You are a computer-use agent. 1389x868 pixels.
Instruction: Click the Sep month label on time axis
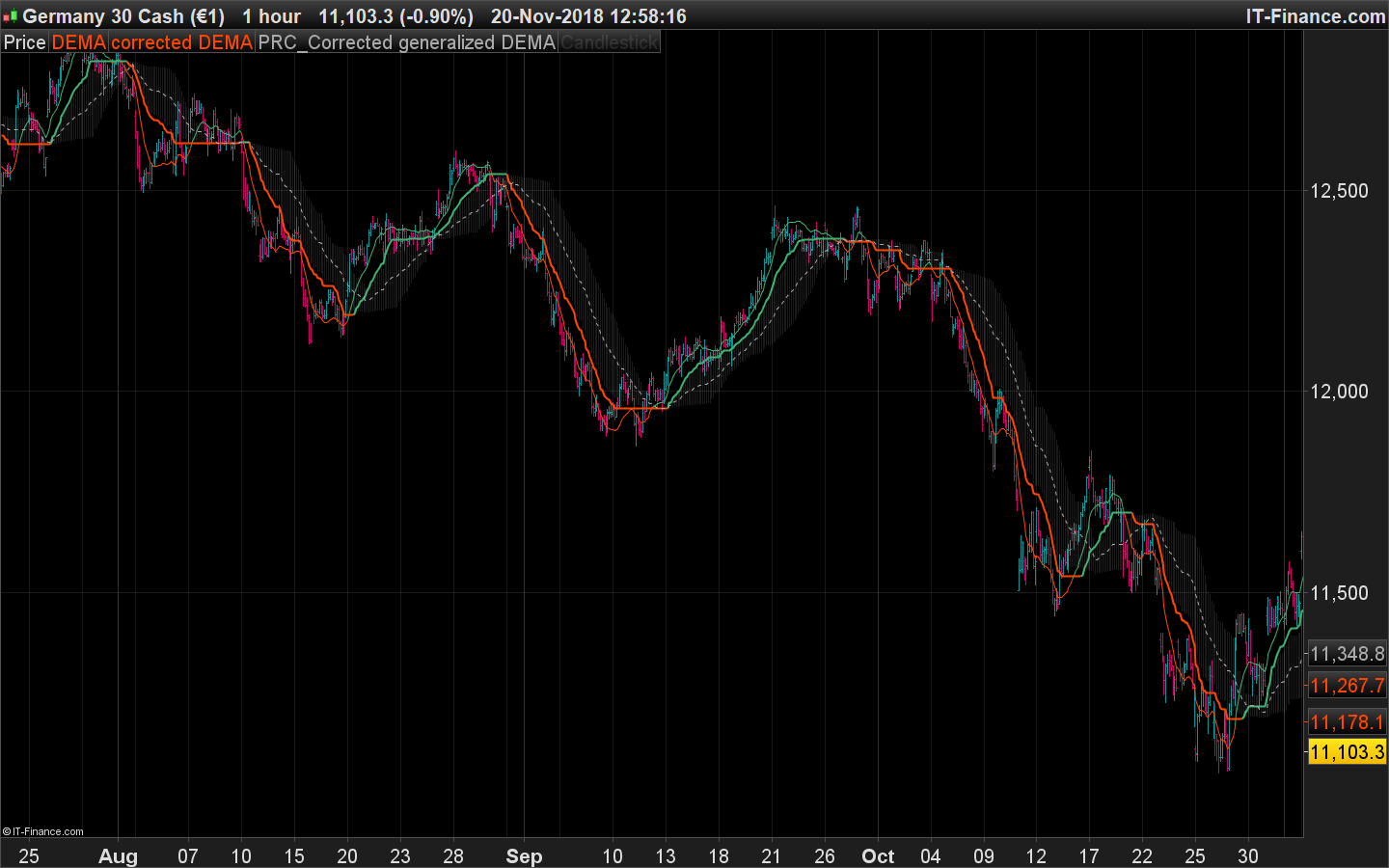point(525,856)
